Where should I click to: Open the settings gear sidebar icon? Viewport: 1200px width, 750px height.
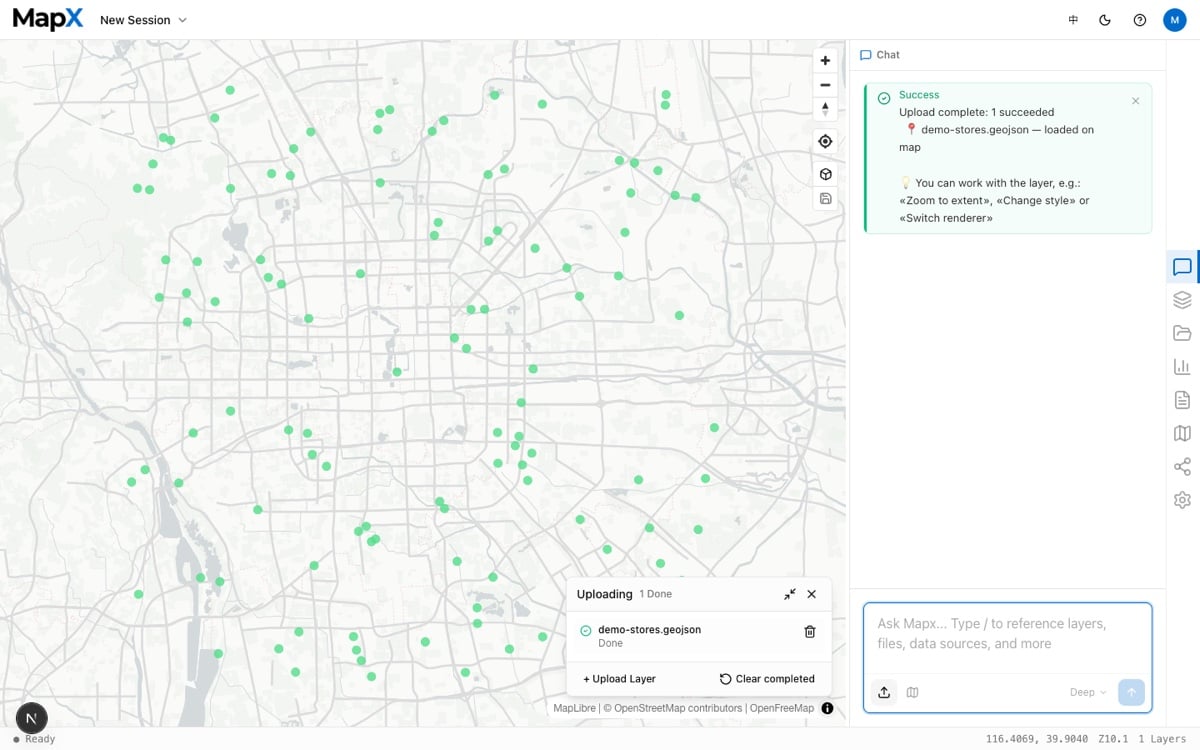click(x=1182, y=500)
